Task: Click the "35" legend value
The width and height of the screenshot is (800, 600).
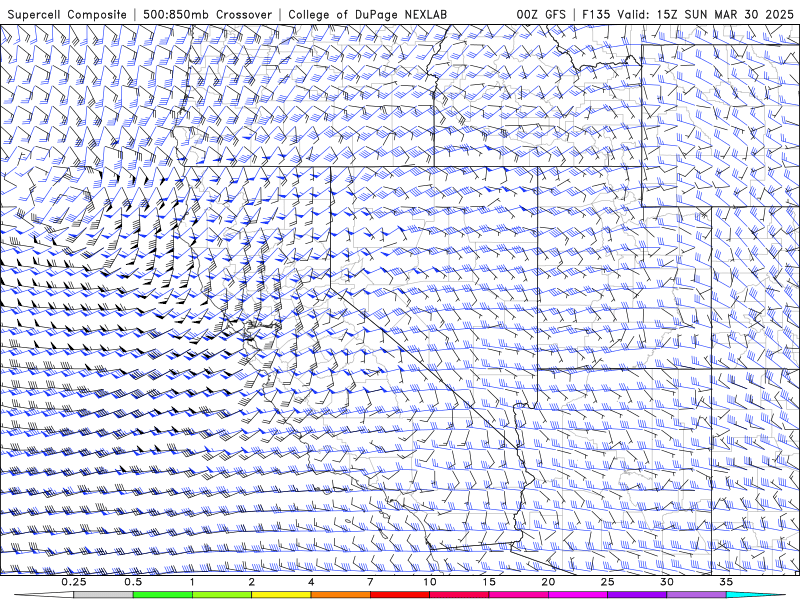Action: tap(726, 582)
